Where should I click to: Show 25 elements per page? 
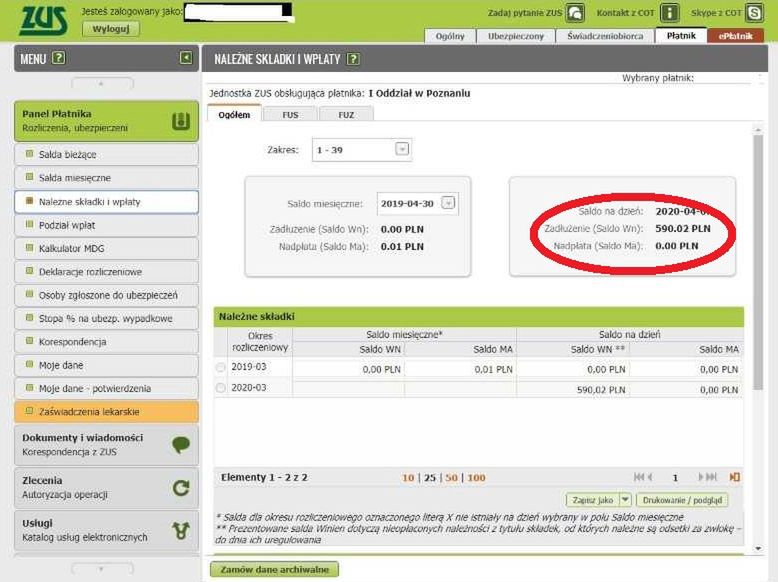pyautogui.click(x=430, y=477)
